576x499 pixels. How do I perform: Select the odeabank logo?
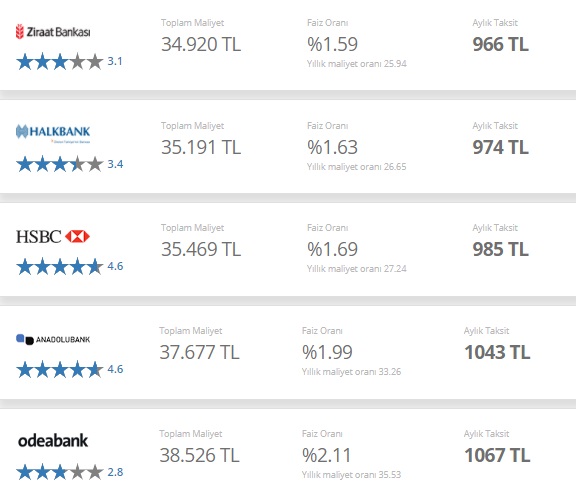53,440
